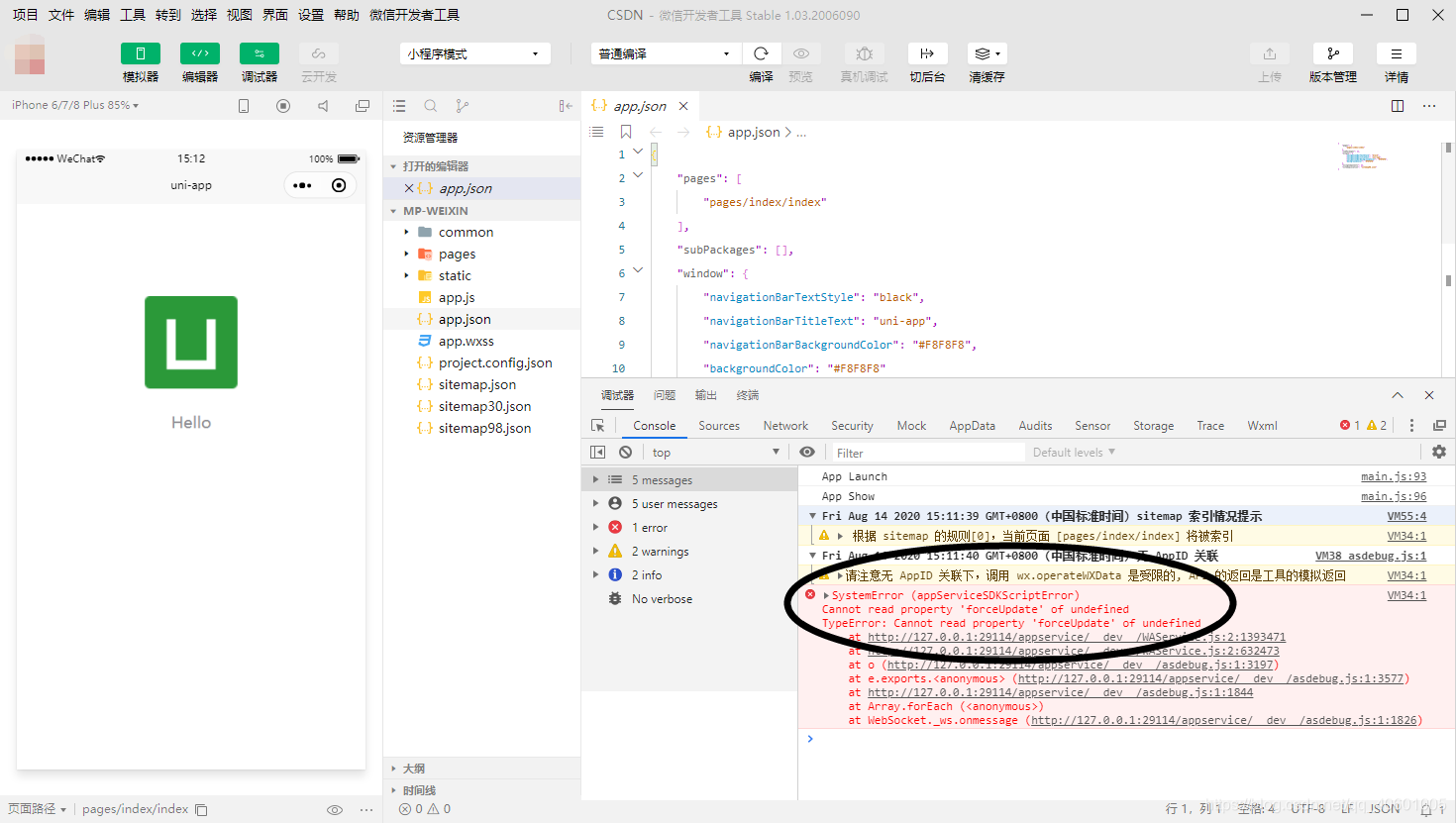Open the iPhone 6/7/8 Plus device dropdown
This screenshot has width=1456, height=823.
click(x=75, y=105)
